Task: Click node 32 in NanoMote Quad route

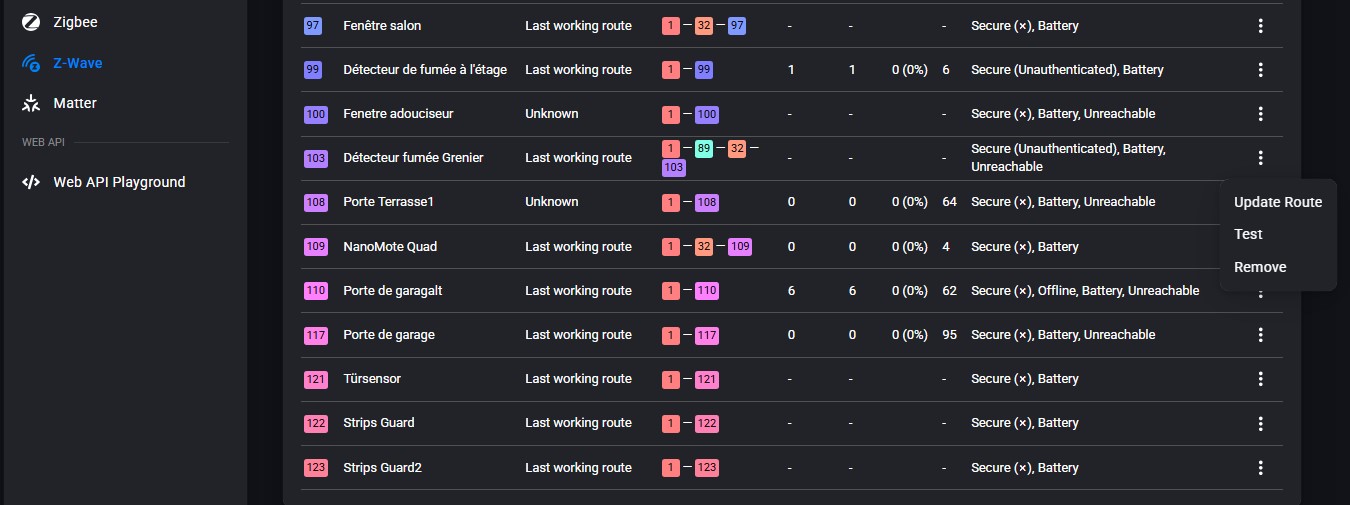Action: coord(704,246)
